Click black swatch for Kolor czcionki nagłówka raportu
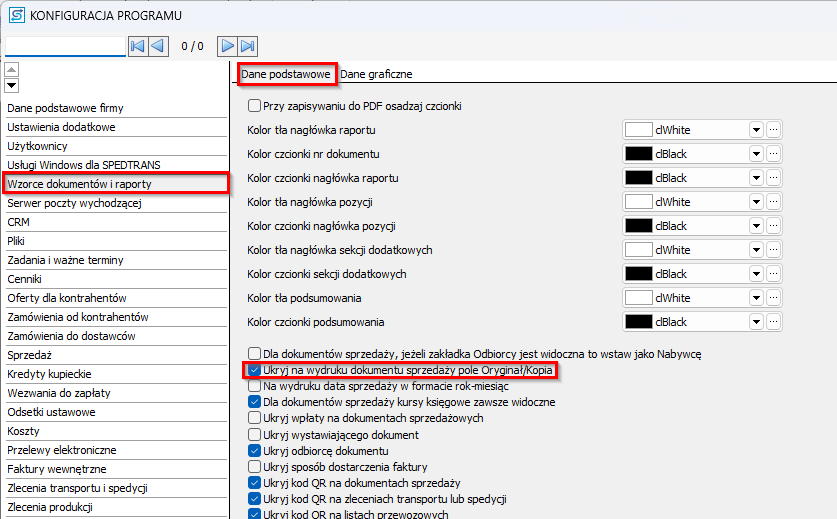Viewport: 837px width, 519px height. click(638, 178)
